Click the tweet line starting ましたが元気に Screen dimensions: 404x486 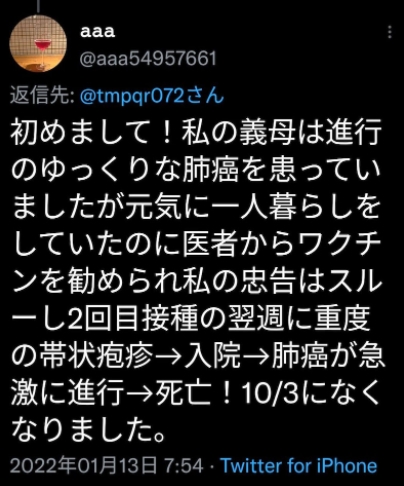(x=196, y=208)
